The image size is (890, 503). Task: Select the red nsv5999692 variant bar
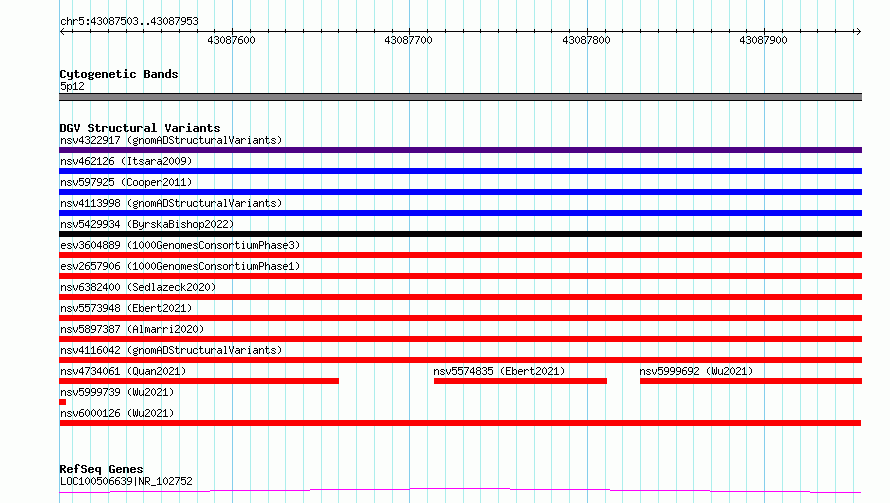pos(751,381)
